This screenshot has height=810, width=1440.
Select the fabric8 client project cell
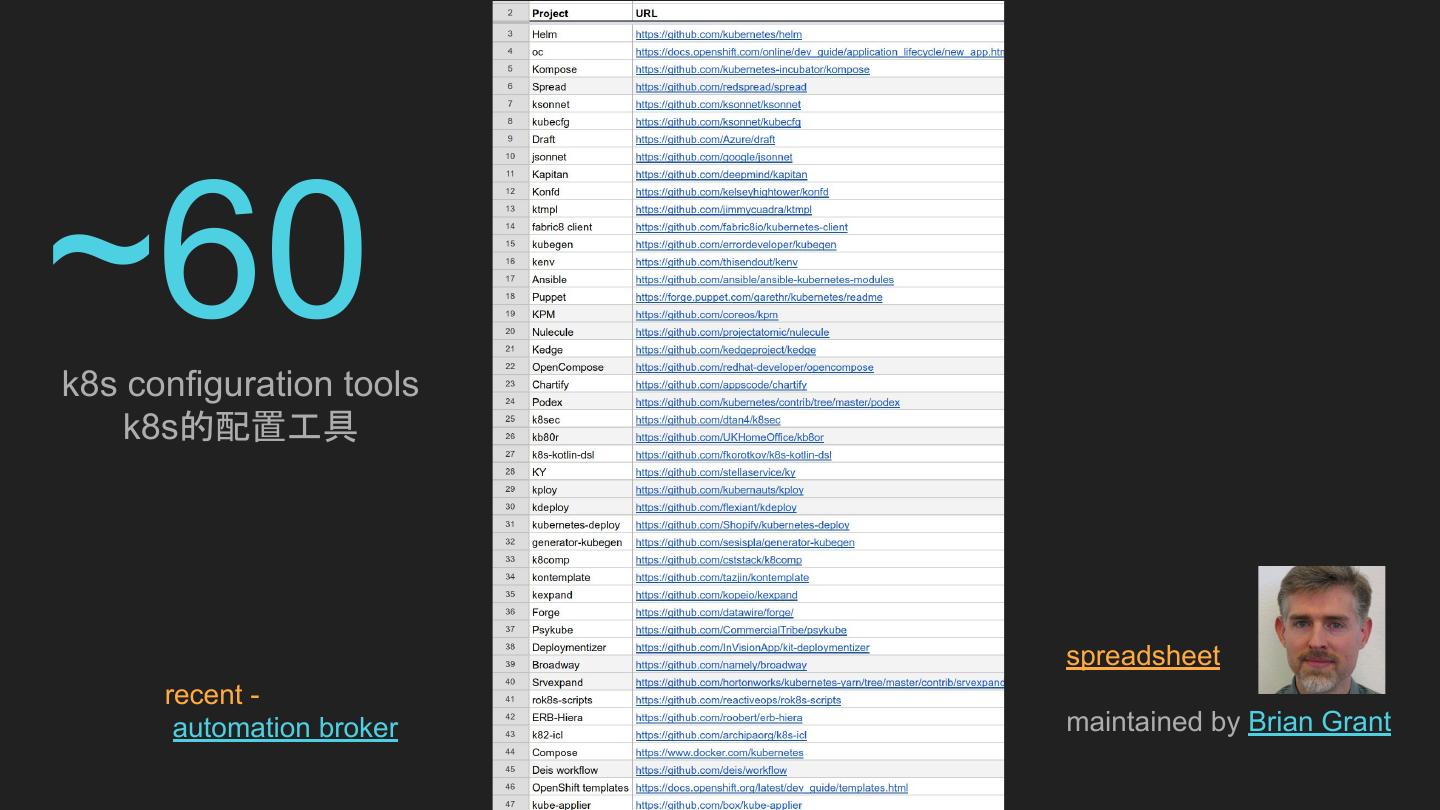pyautogui.click(x=581, y=227)
